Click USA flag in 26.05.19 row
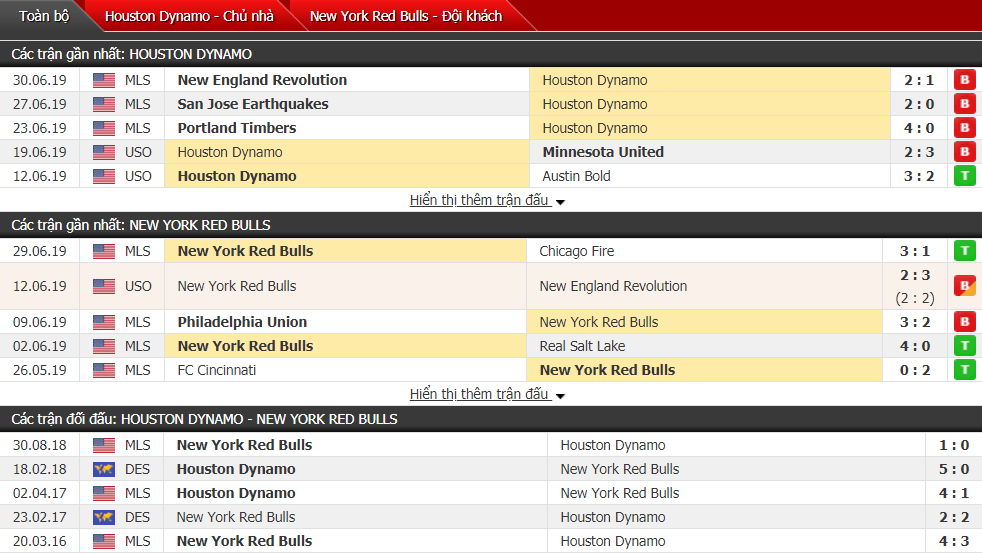The height and width of the screenshot is (553, 982). (104, 370)
